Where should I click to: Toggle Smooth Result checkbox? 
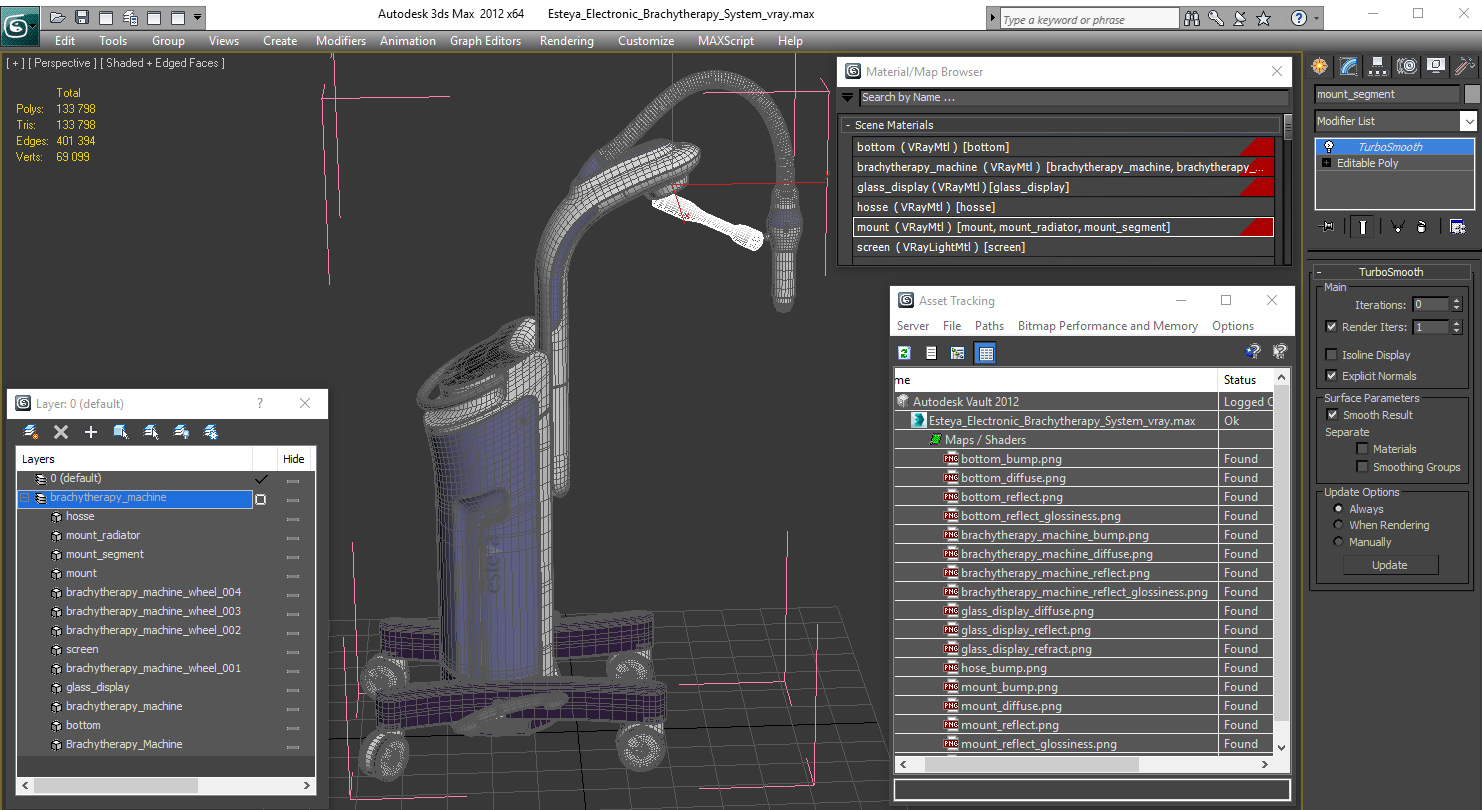[1332, 415]
